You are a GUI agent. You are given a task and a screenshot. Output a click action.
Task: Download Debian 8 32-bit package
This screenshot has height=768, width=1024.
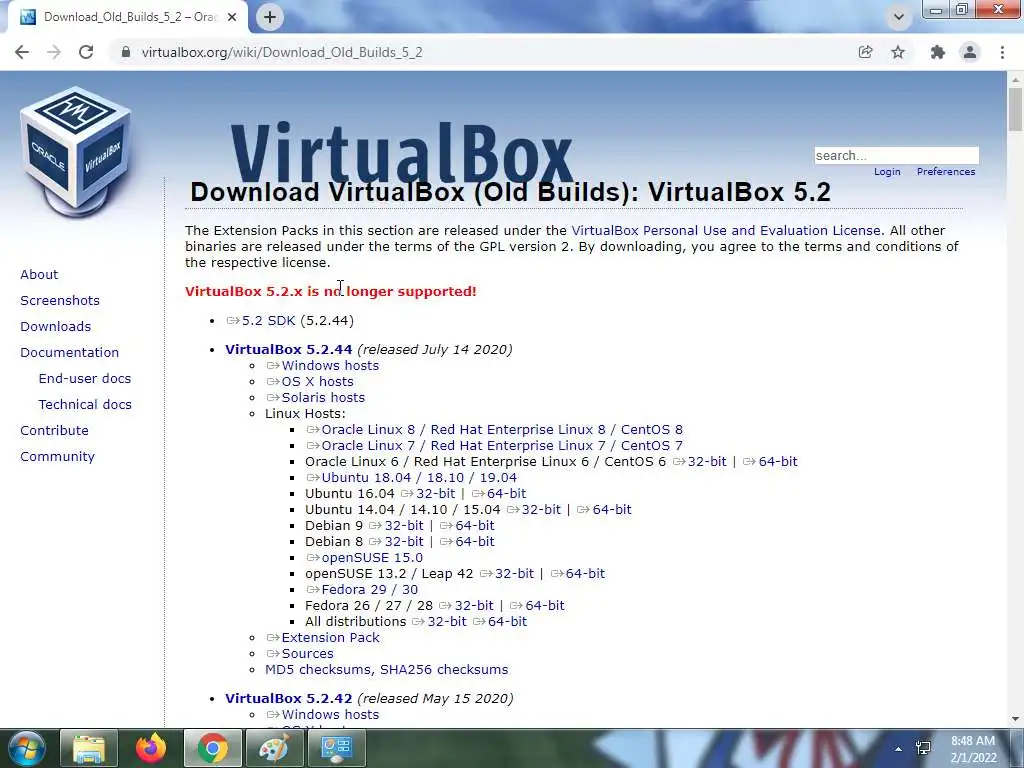coord(396,541)
